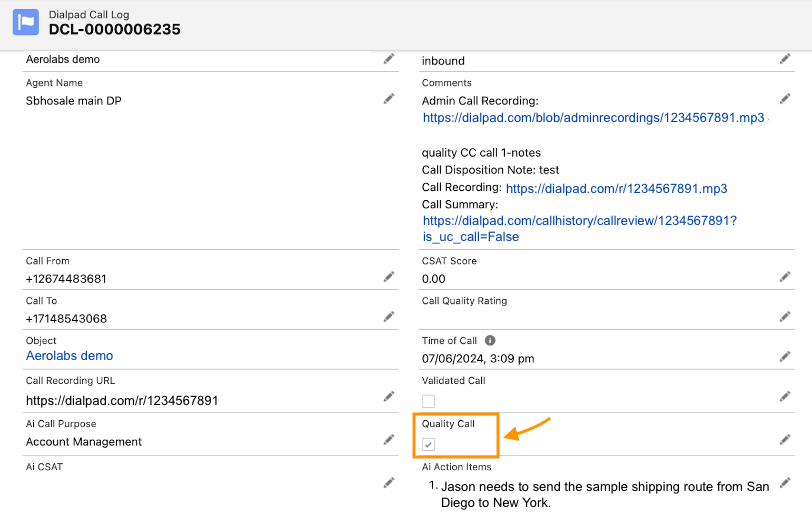Edit the Time of Call field
The height and width of the screenshot is (524, 812).
[785, 357]
